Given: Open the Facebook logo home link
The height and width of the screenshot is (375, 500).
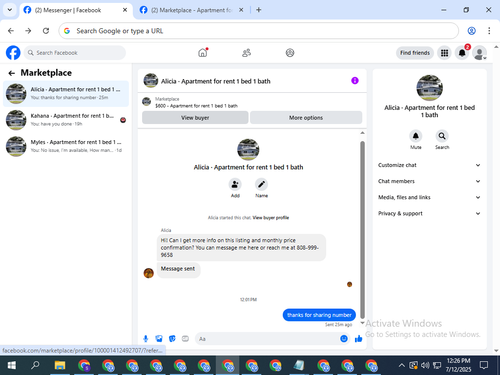Looking at the screenshot, I should pos(13,53).
